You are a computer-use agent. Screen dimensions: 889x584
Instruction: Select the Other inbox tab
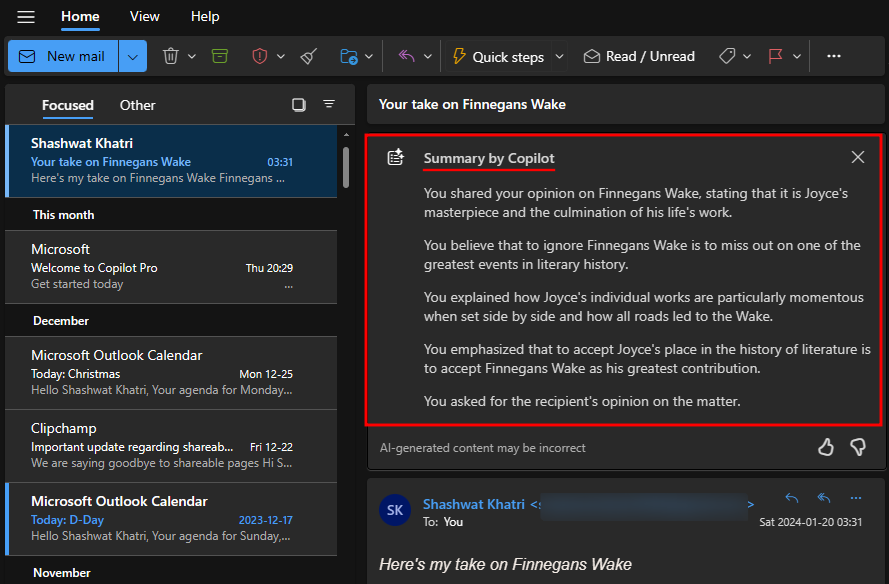tap(137, 105)
